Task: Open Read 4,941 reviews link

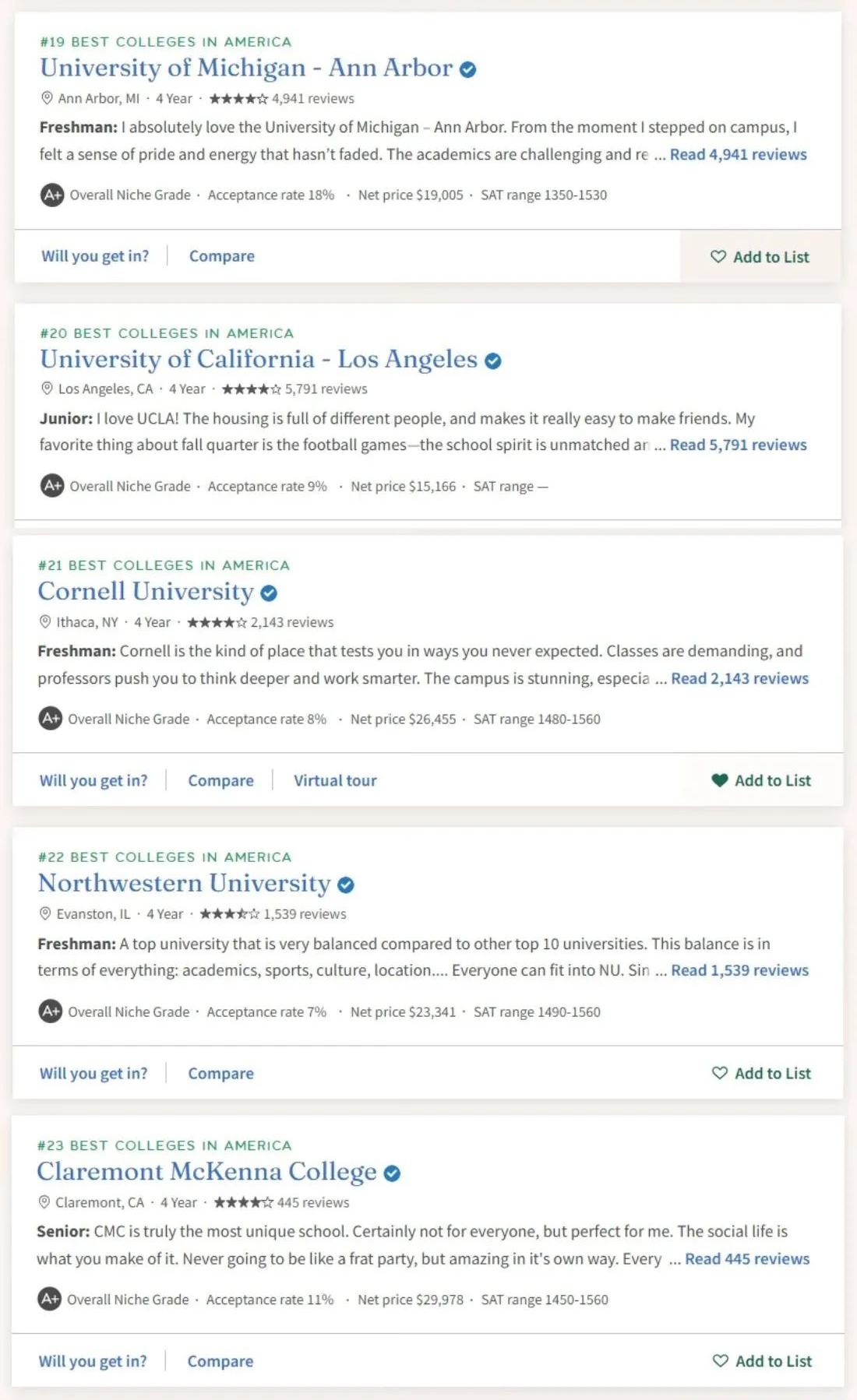Action: click(x=738, y=154)
